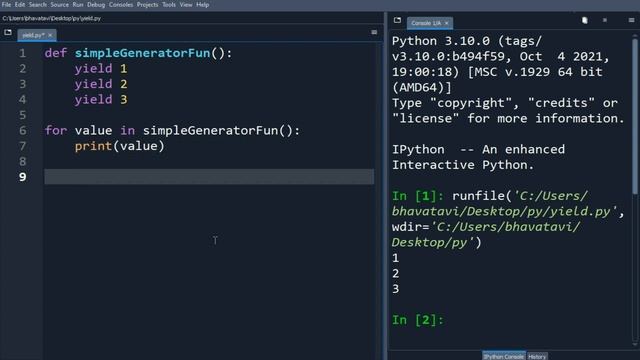The width and height of the screenshot is (640, 360).
Task: Open the Search menu
Action: [38, 5]
